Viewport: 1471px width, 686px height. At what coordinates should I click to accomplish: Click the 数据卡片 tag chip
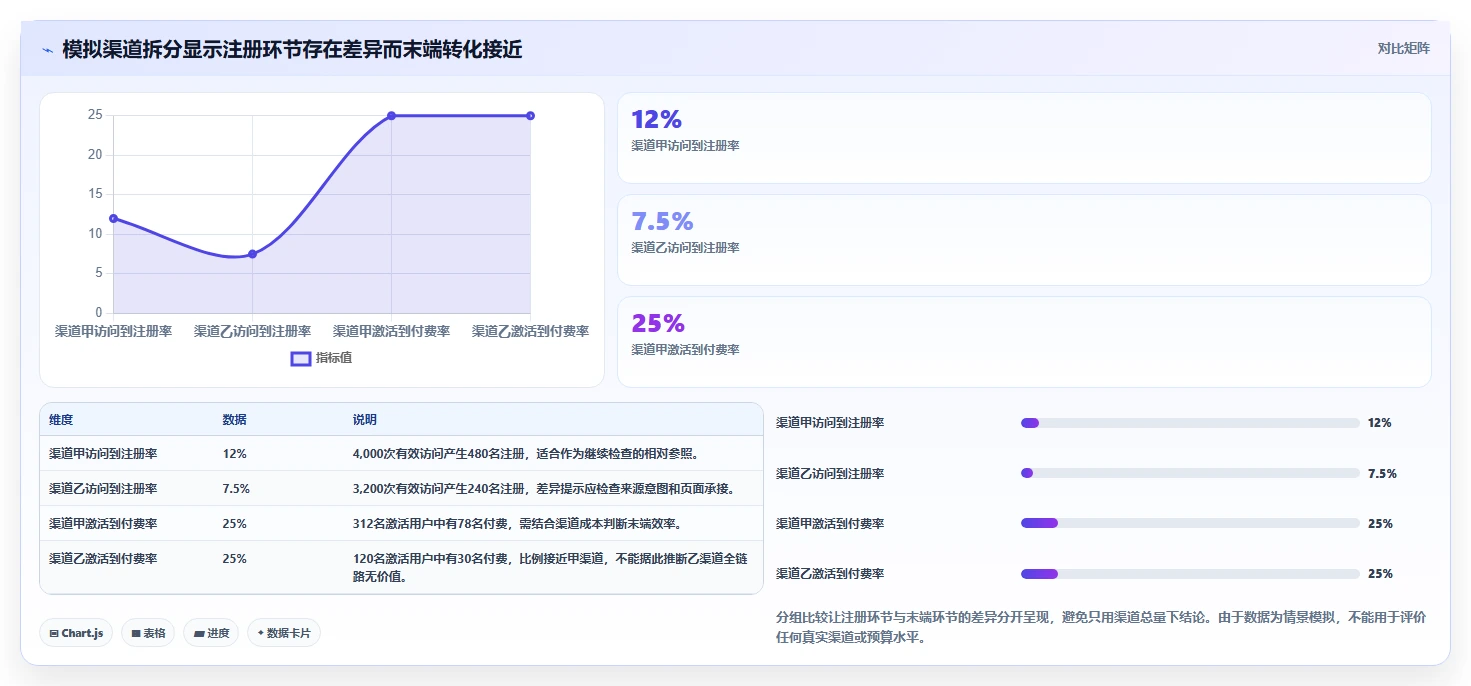(284, 633)
